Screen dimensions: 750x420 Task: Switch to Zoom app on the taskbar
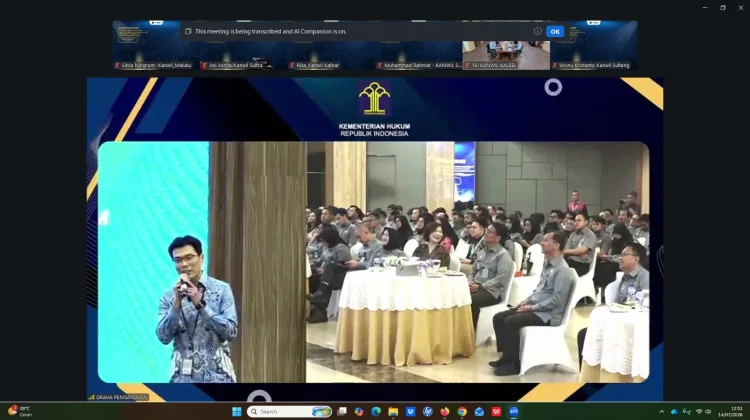[x=513, y=411]
